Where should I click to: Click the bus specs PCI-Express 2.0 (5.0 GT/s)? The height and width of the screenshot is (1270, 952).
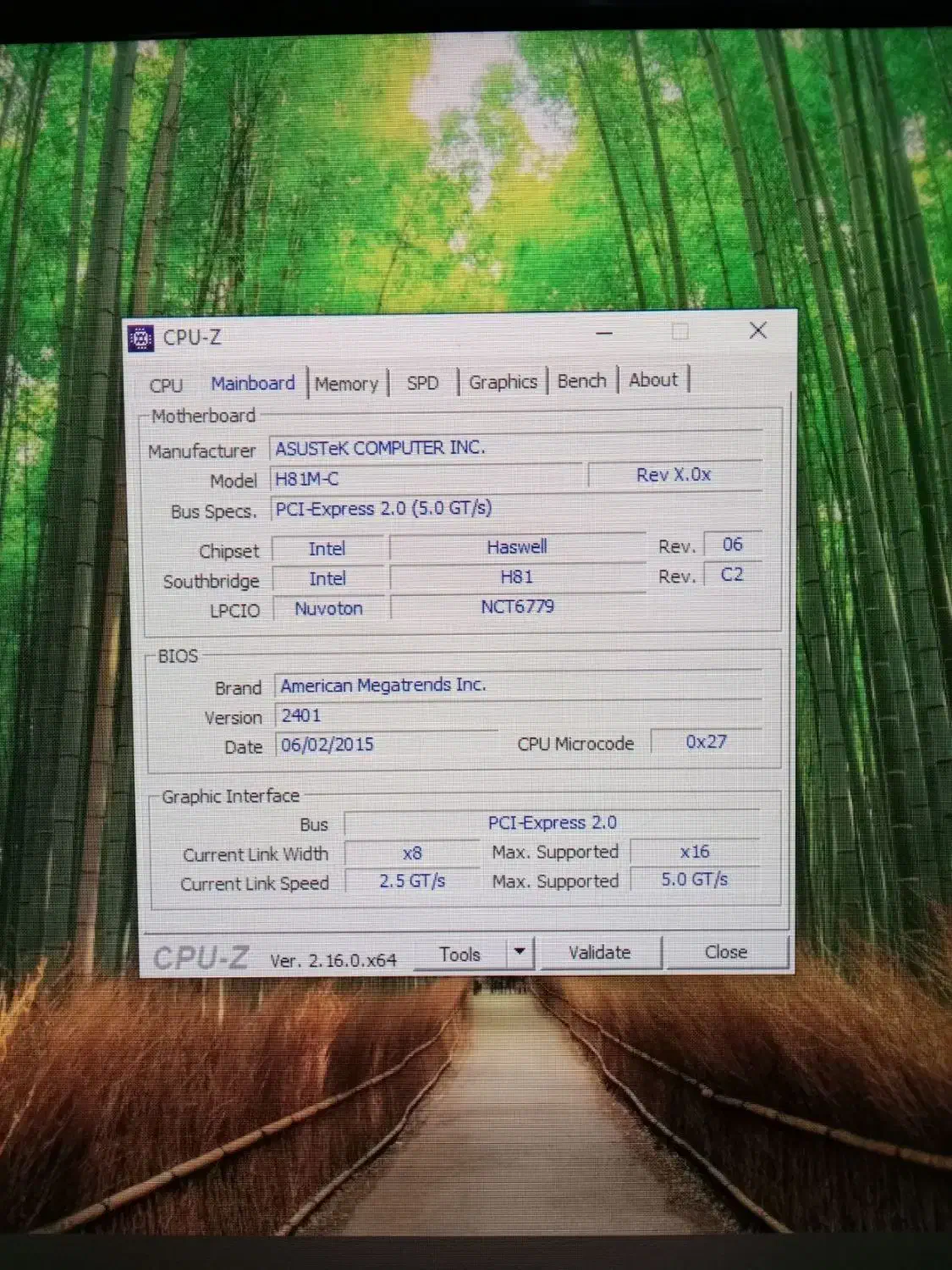pos(516,508)
